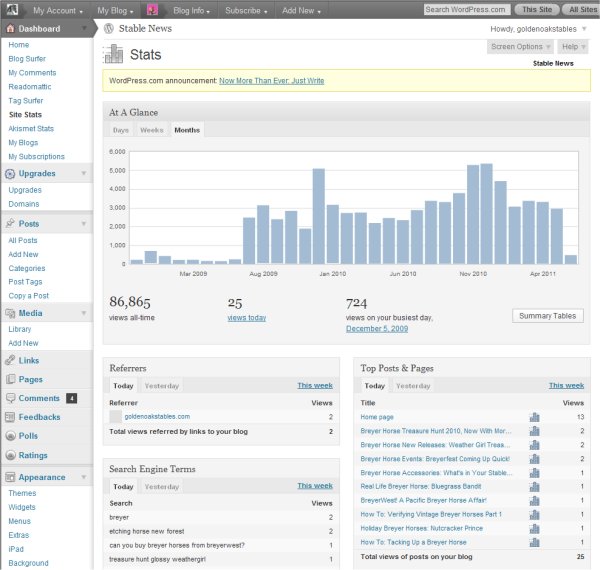Expand the Screen Options panel
This screenshot has width=600, height=570.
(x=521, y=47)
